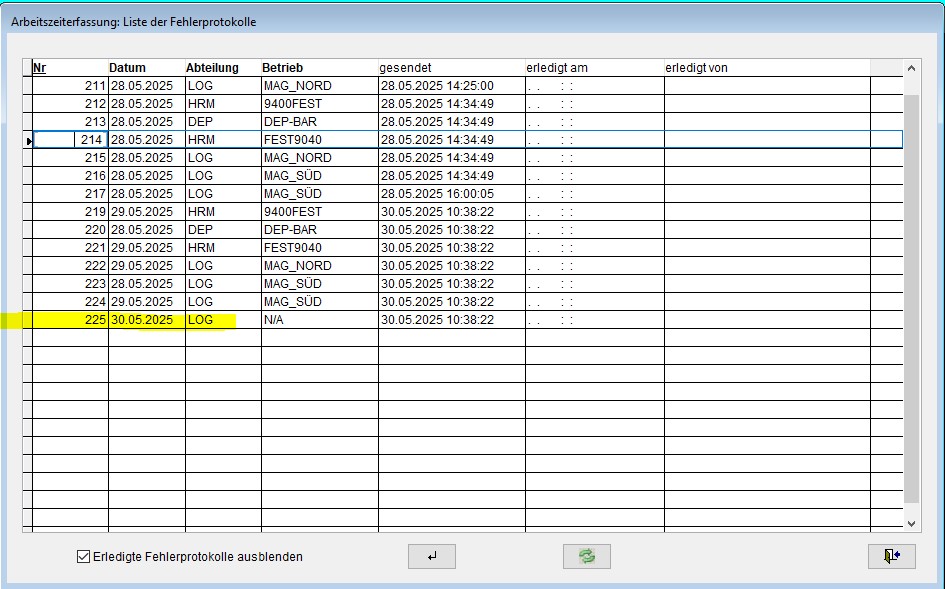
Task: Click the scrollbar up arrow
Action: point(911,68)
